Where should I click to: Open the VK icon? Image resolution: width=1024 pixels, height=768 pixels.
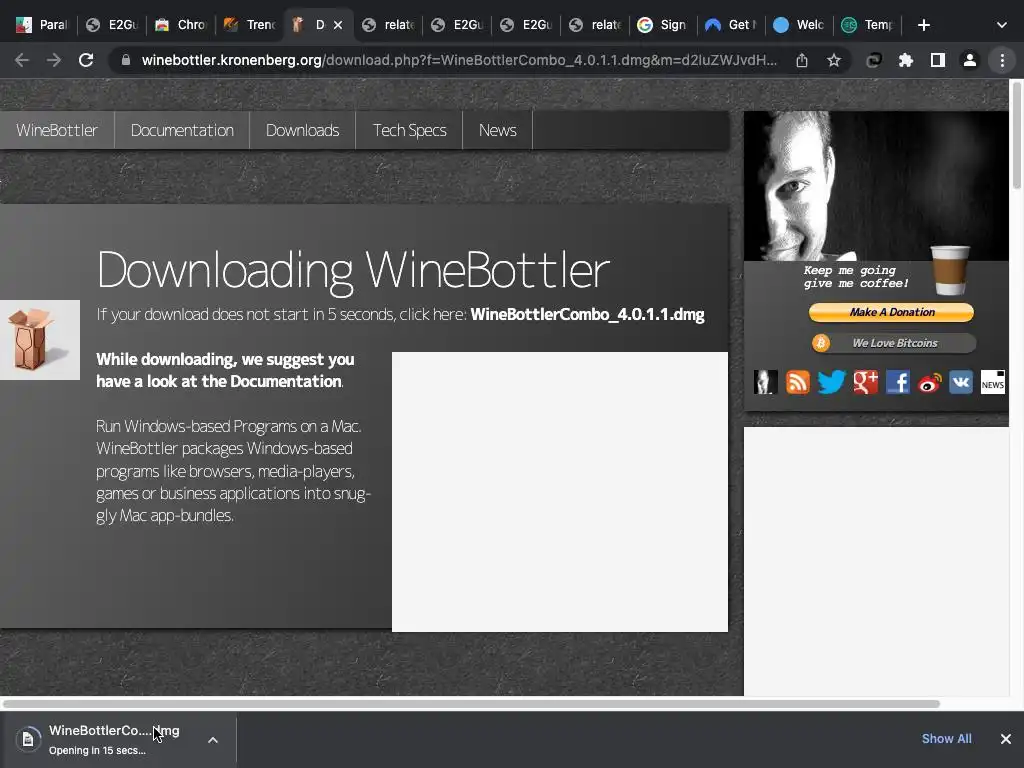[x=961, y=382]
